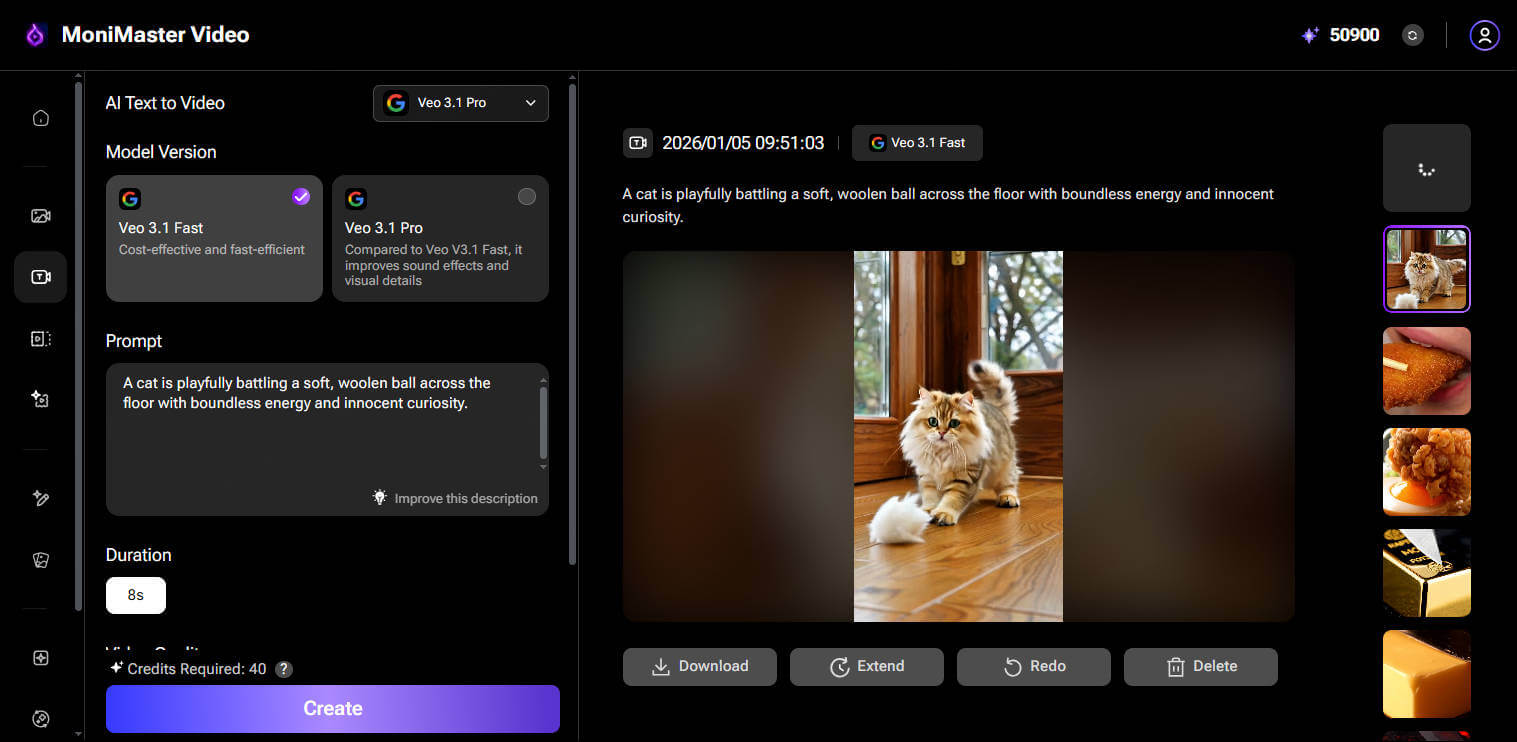Click Improve this description
This screenshot has width=1517, height=742.
[x=455, y=498]
